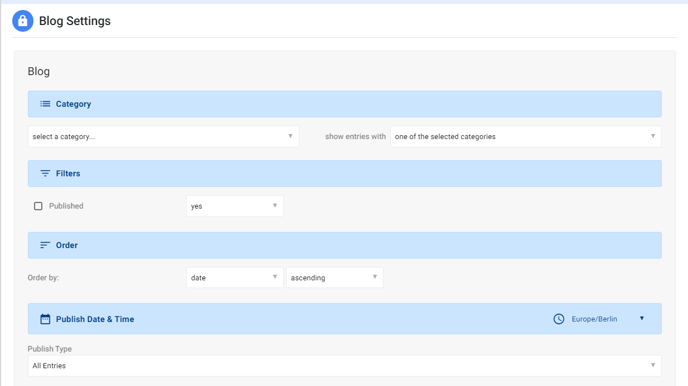Click the clock icon beside Europe/Berlin
Image resolution: width=688 pixels, height=386 pixels.
559,319
